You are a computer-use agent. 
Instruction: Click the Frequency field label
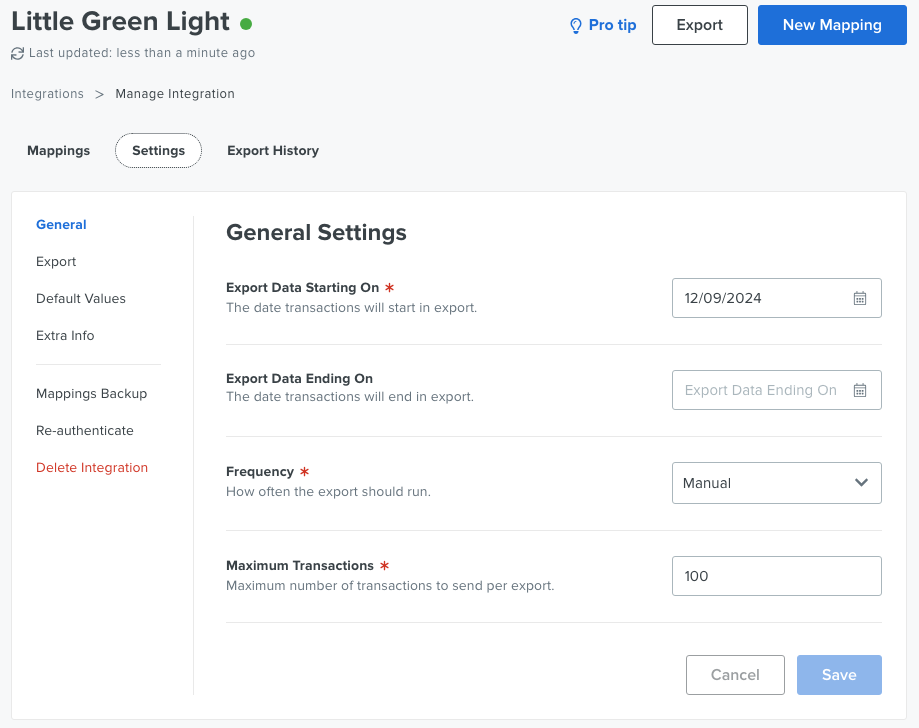(x=260, y=472)
